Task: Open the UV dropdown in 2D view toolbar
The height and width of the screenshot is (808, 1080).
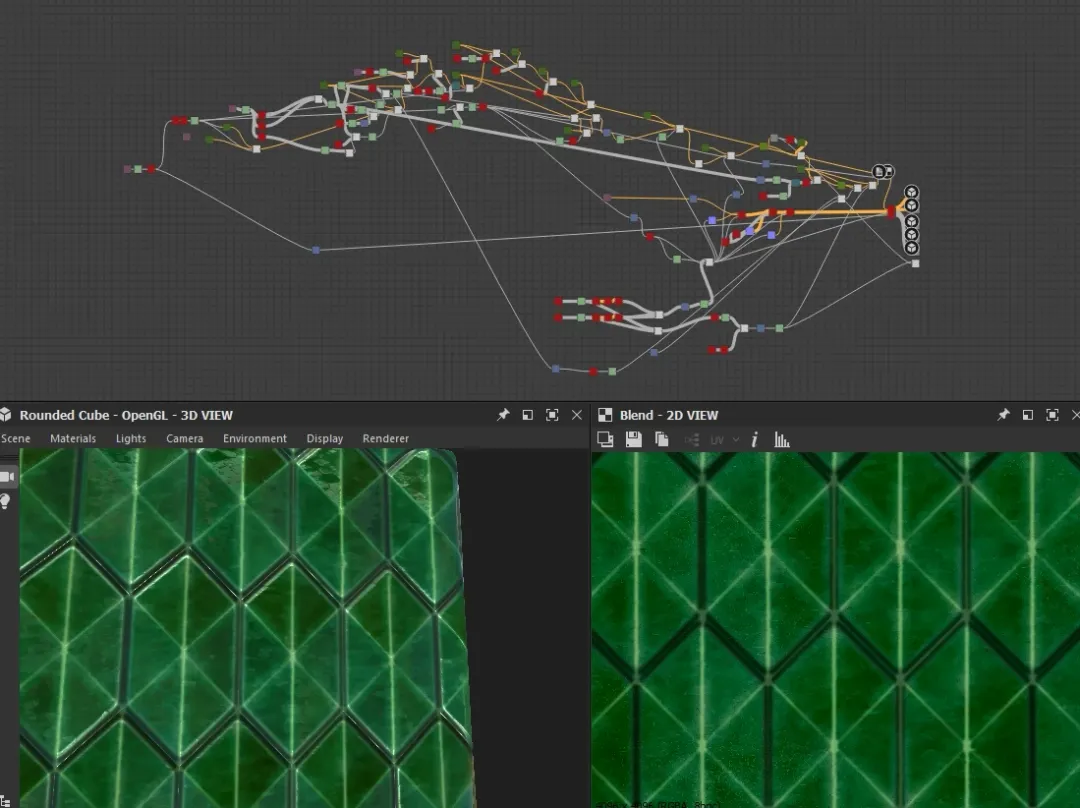Action: tap(724, 439)
